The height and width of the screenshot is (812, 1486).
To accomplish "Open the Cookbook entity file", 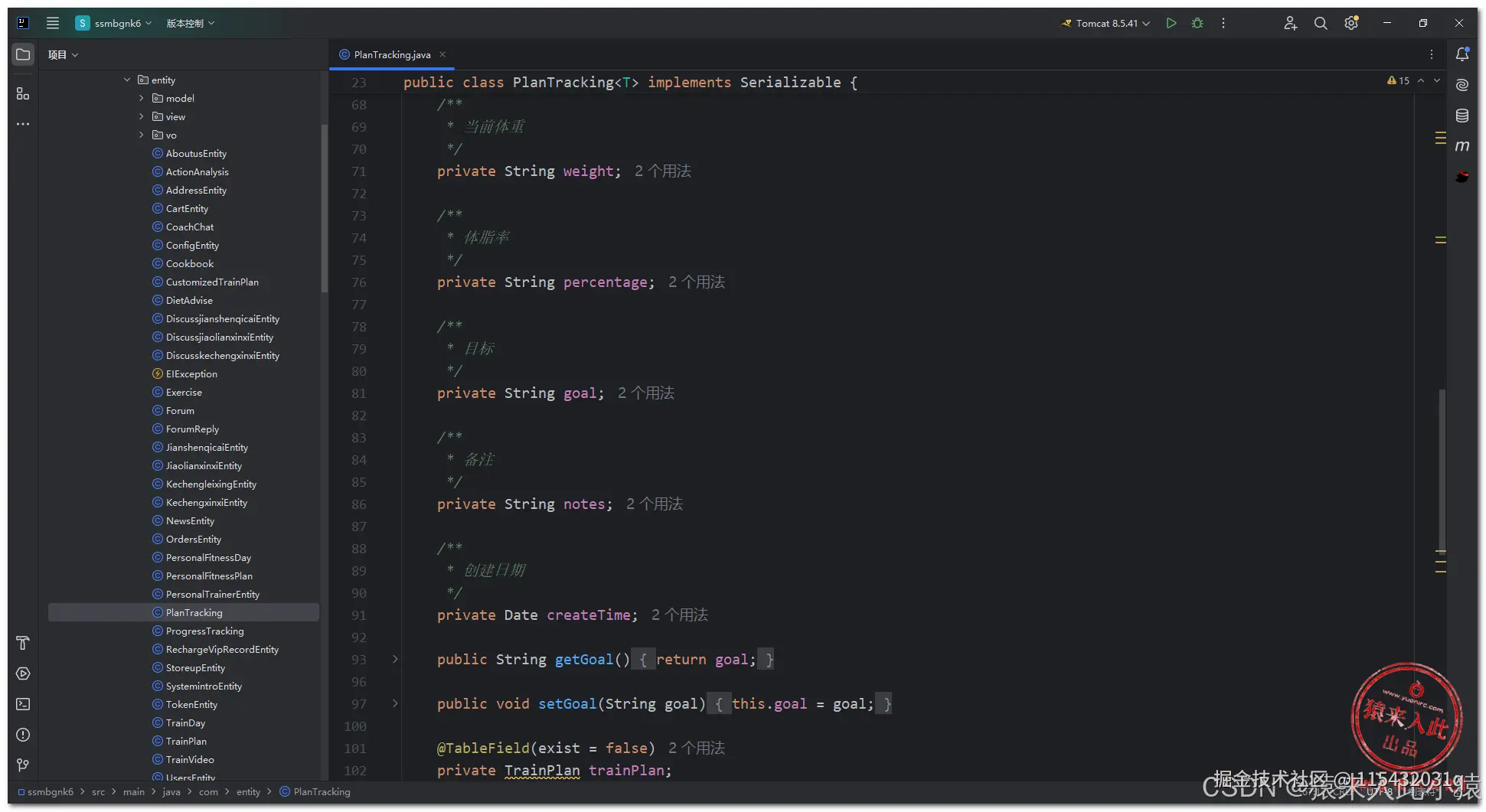I will pos(190,263).
